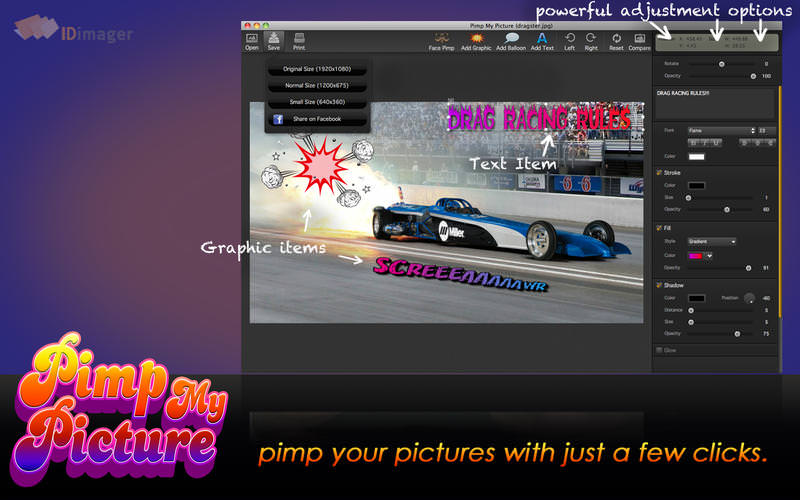Toggle italic text formatting button

point(705,143)
